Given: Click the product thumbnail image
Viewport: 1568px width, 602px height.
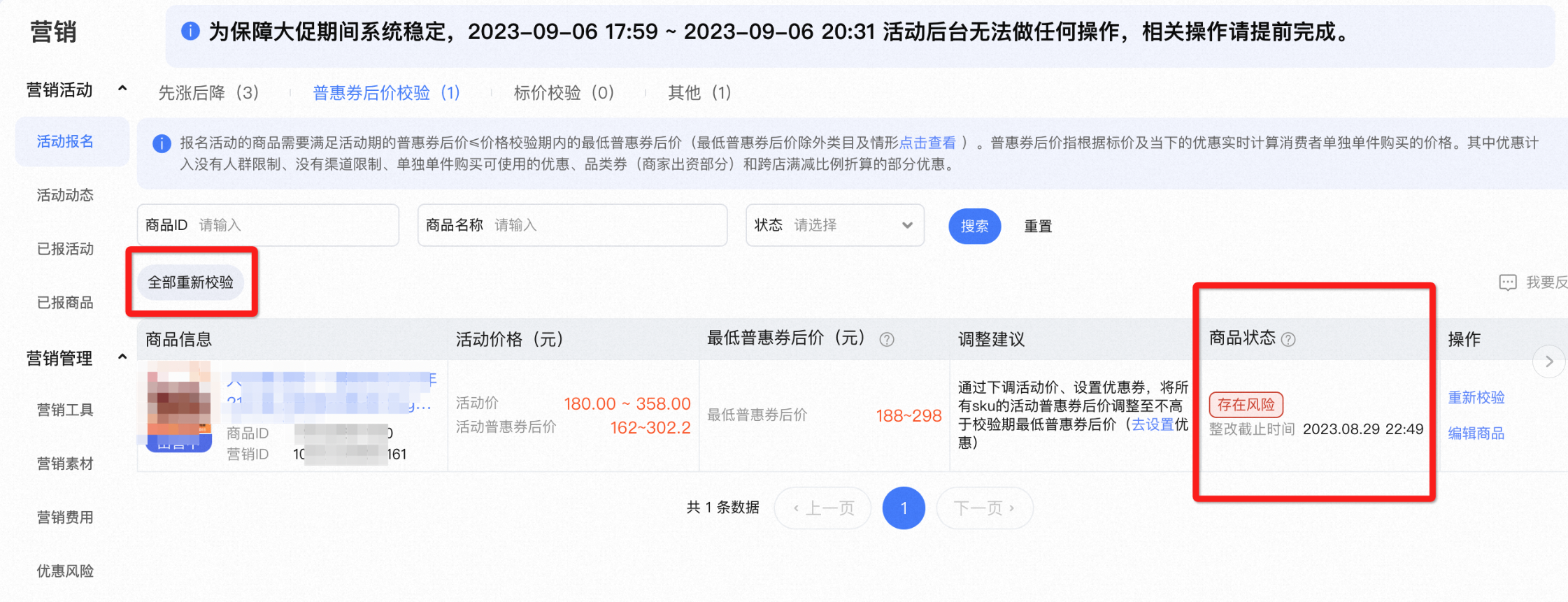Looking at the screenshot, I should pyautogui.click(x=178, y=407).
